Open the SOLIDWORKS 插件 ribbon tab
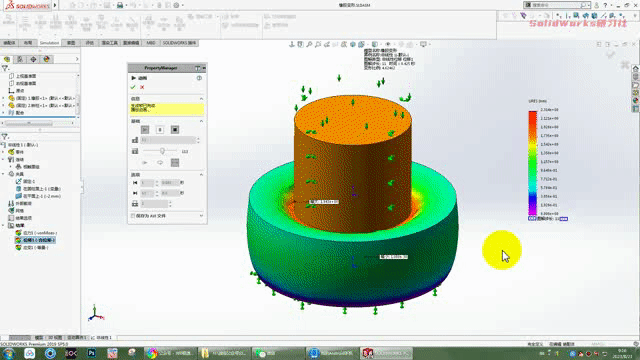 click(x=179, y=43)
